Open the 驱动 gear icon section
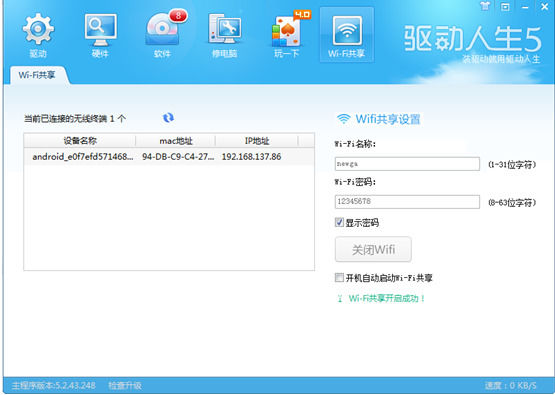This screenshot has width=555, height=395. coord(38,35)
